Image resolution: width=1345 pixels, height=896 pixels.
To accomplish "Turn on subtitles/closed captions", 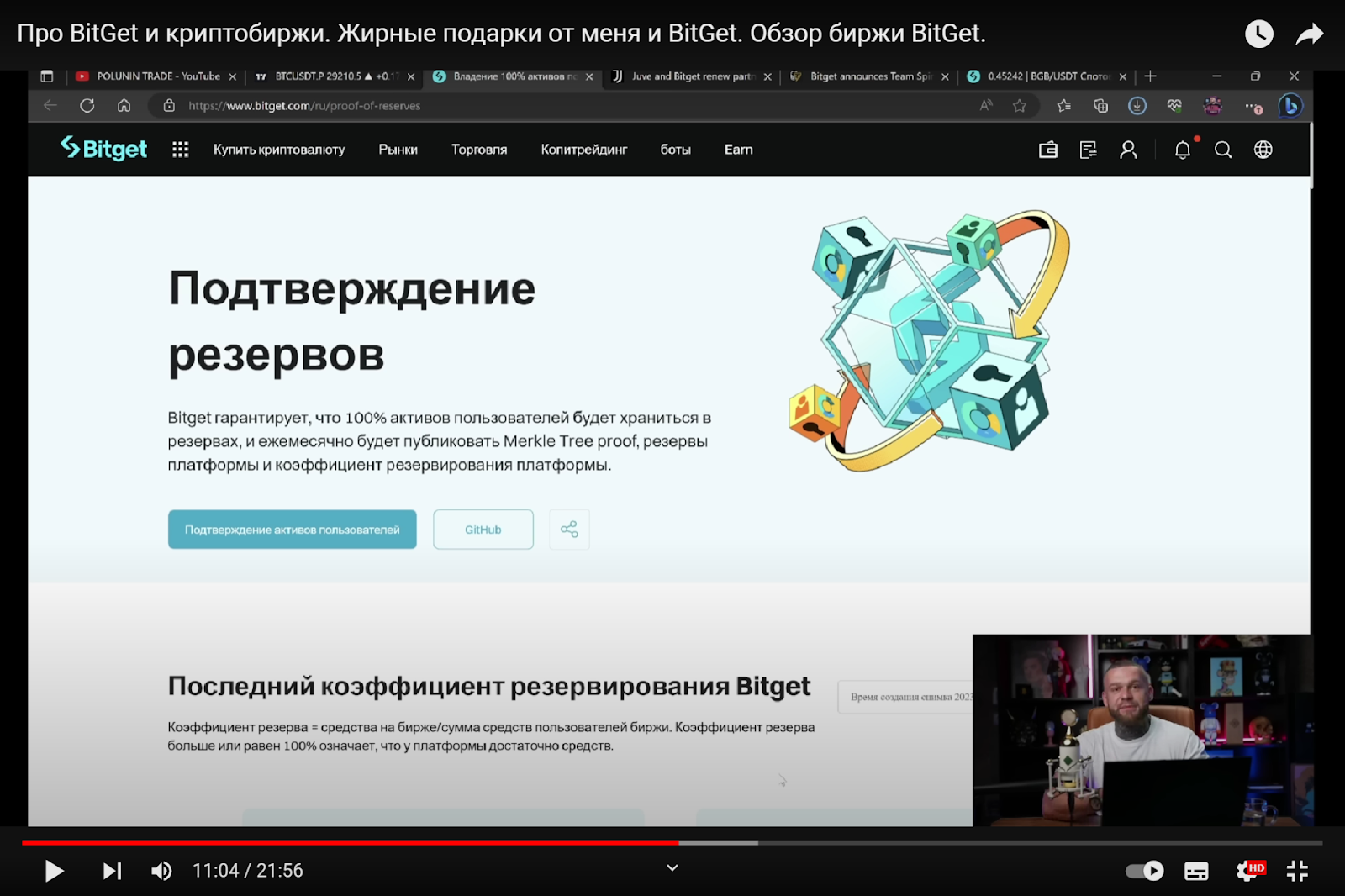I will point(1196,871).
